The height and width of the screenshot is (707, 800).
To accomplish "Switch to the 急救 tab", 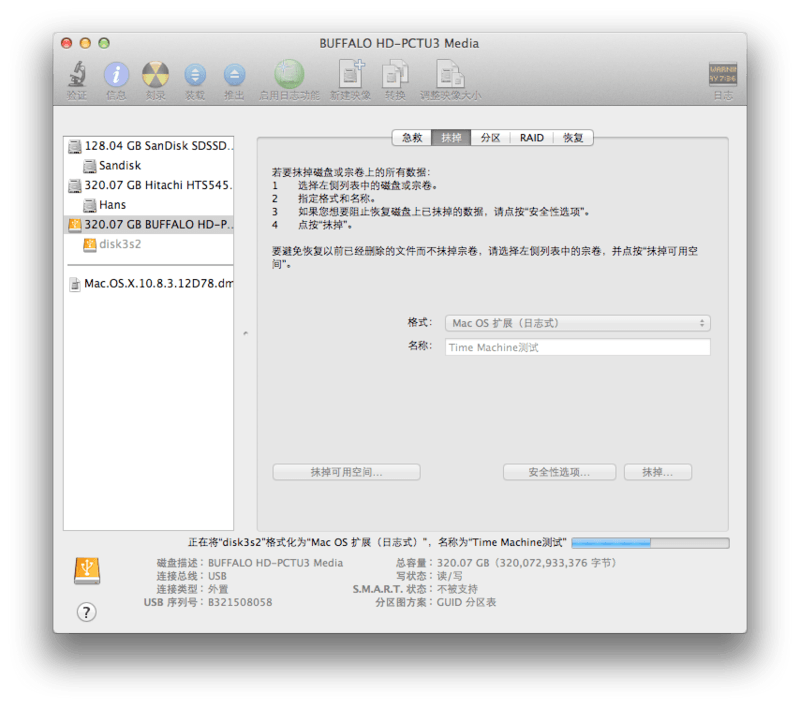I will [x=412, y=138].
